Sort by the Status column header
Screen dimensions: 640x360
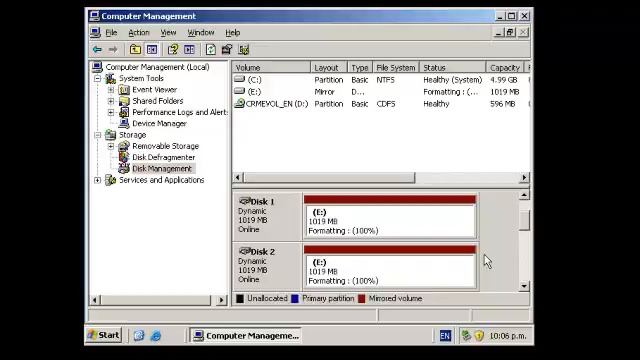(452, 67)
